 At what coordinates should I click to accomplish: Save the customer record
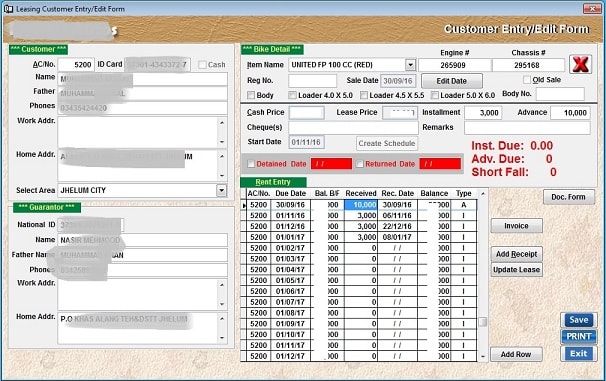(x=579, y=320)
